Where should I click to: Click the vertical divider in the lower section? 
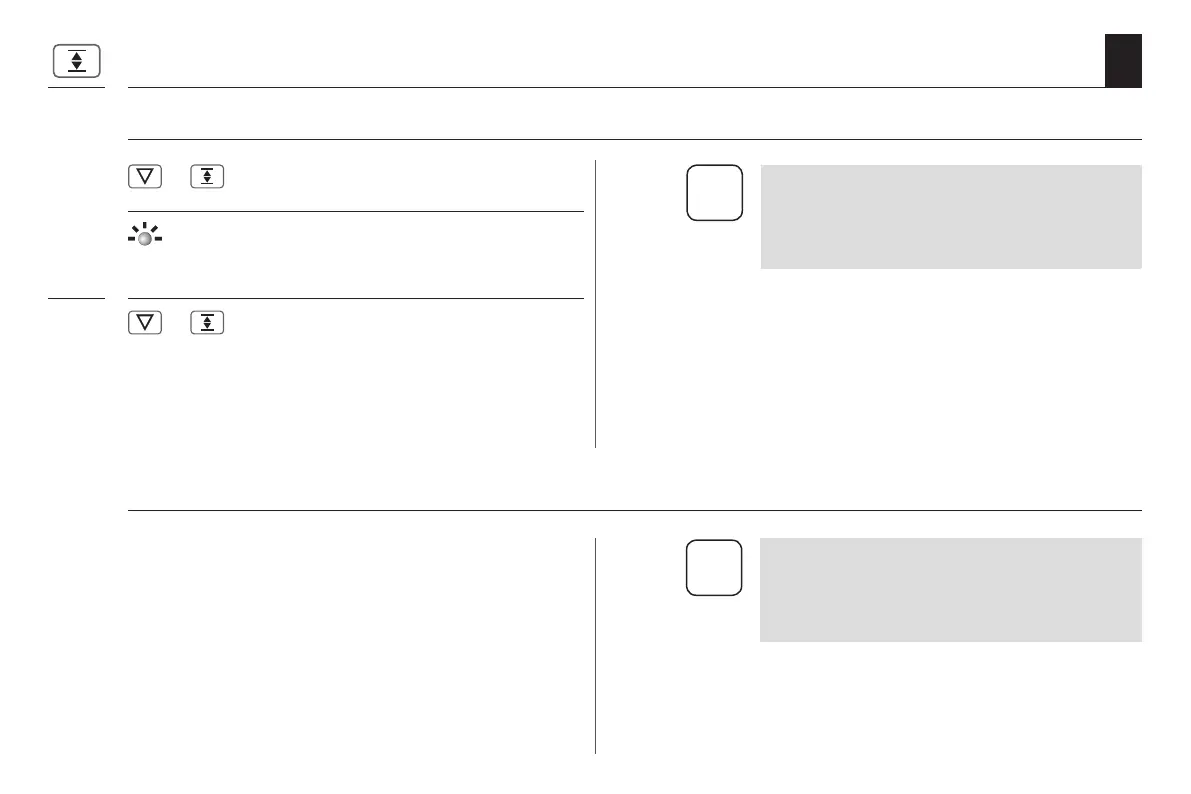coord(595,645)
